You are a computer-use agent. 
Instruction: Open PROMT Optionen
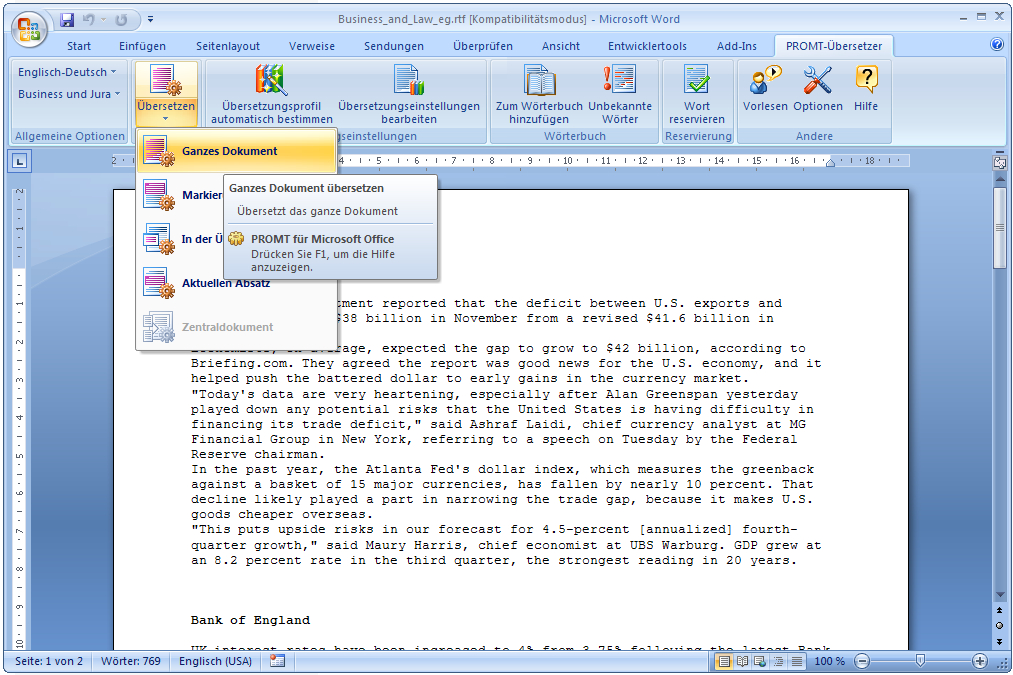[x=818, y=80]
